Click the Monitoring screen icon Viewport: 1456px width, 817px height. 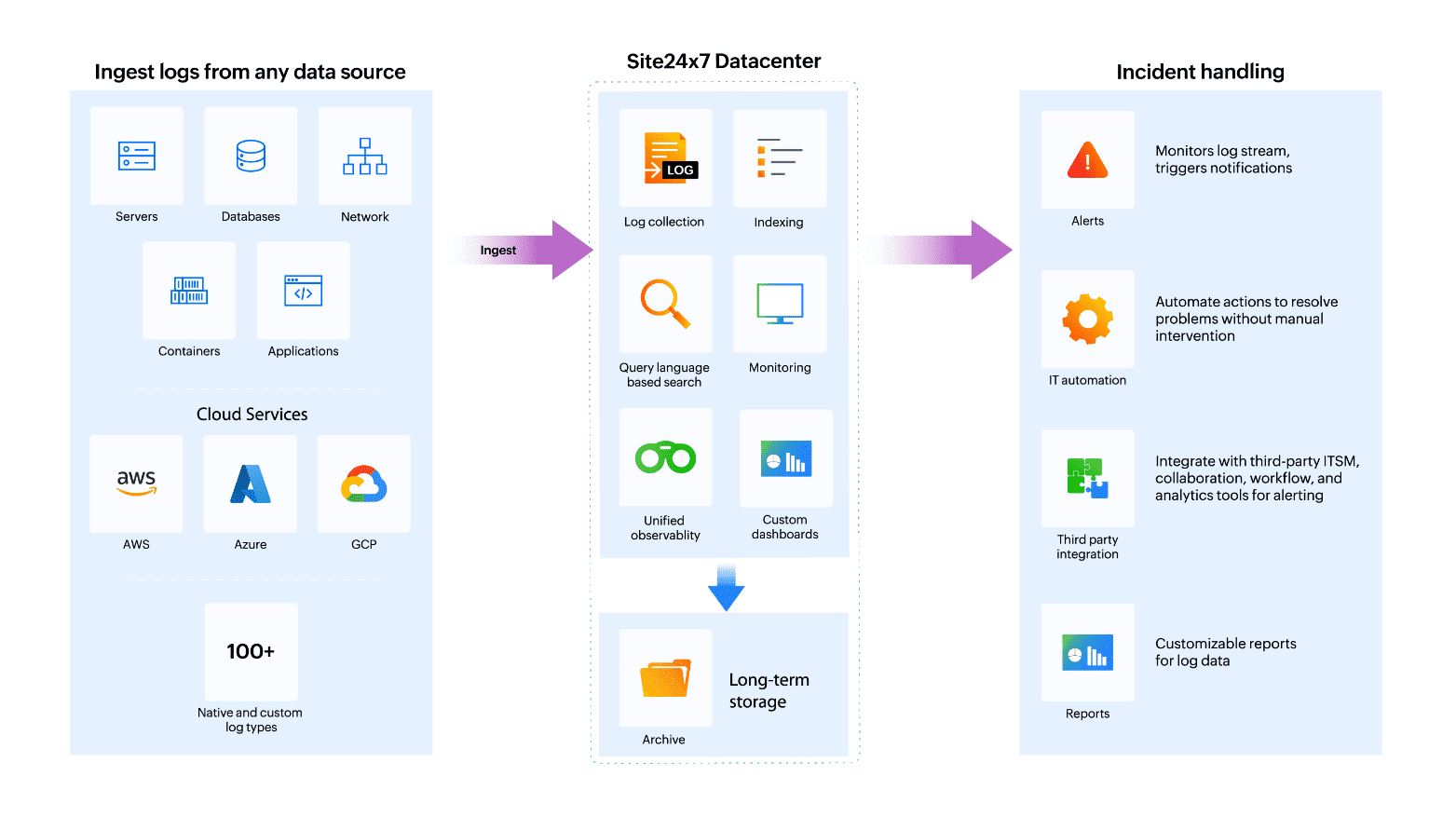pos(780,304)
